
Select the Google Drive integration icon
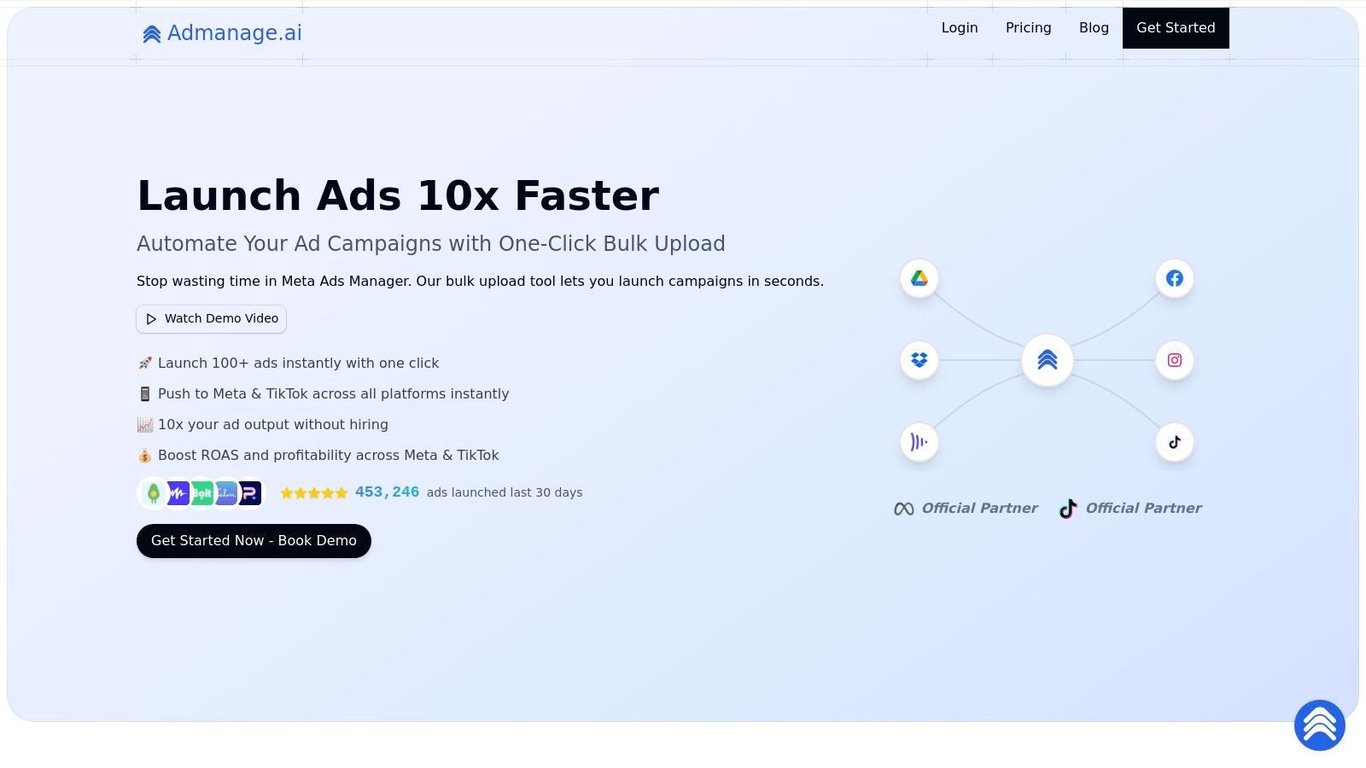[919, 278]
